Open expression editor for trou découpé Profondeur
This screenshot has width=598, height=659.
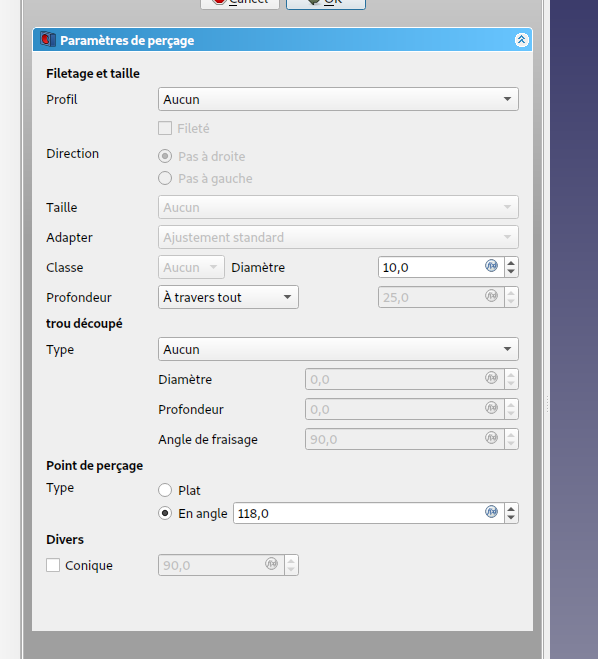(491, 408)
